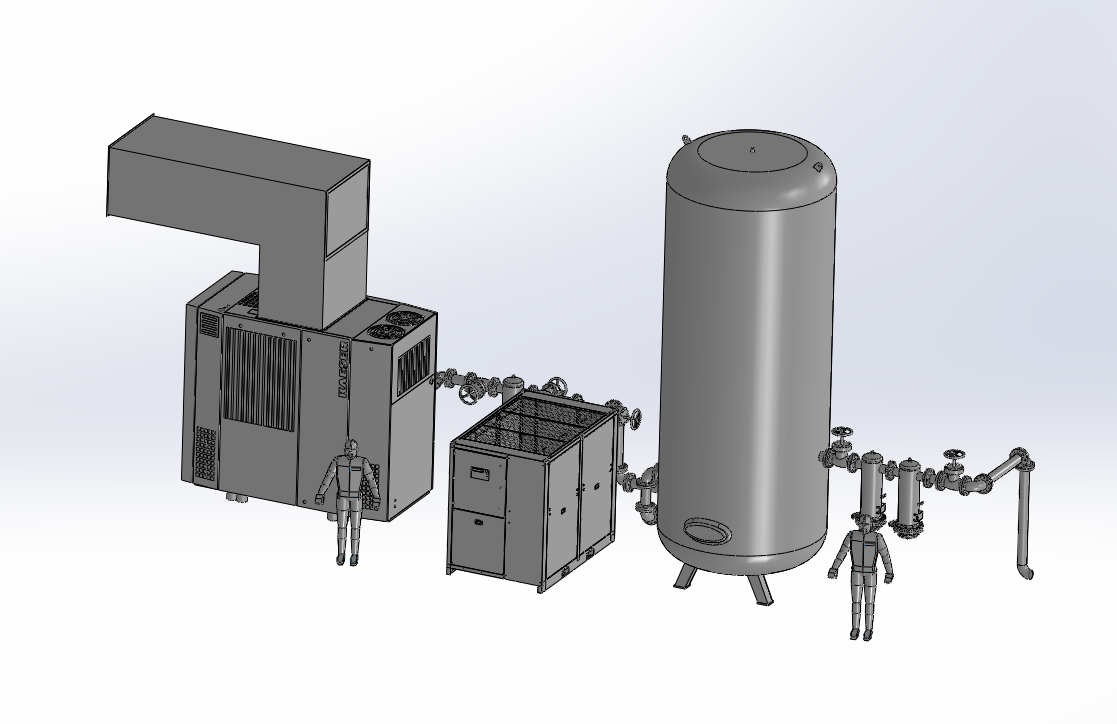Select the large louvered grille on compressor front
The height and width of the screenshot is (724, 1117).
click(x=260, y=381)
